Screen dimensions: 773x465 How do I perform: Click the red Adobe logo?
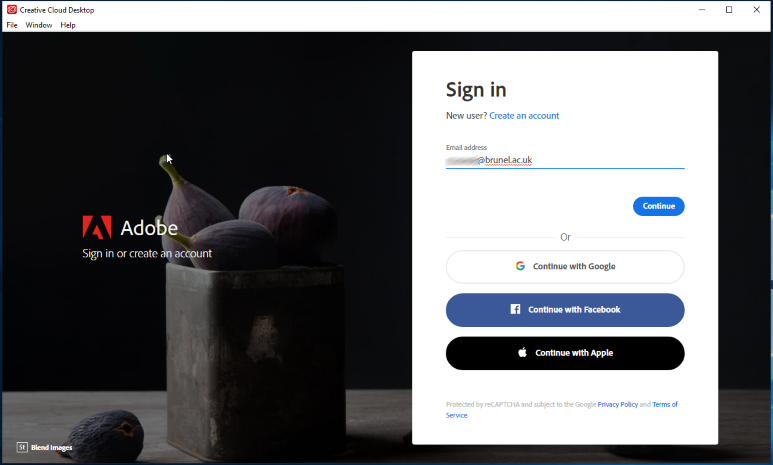pyautogui.click(x=97, y=227)
